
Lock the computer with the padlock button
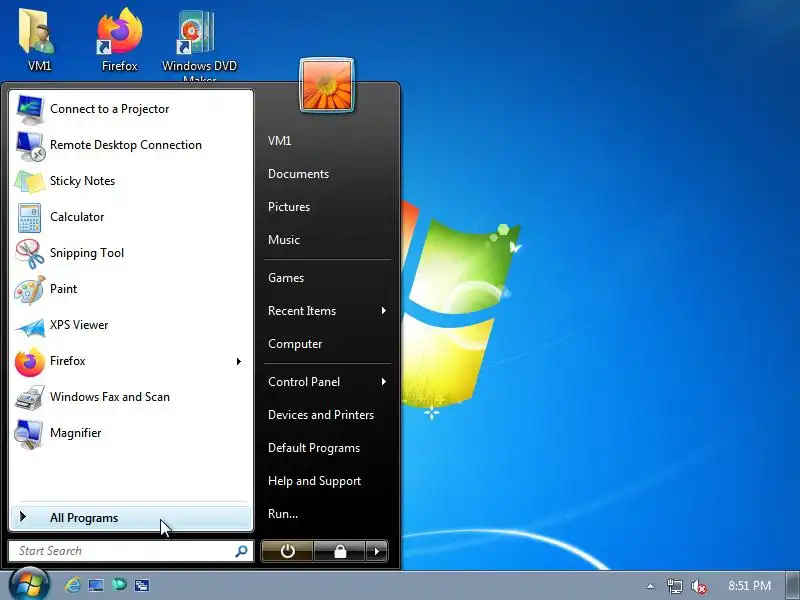[x=340, y=551]
